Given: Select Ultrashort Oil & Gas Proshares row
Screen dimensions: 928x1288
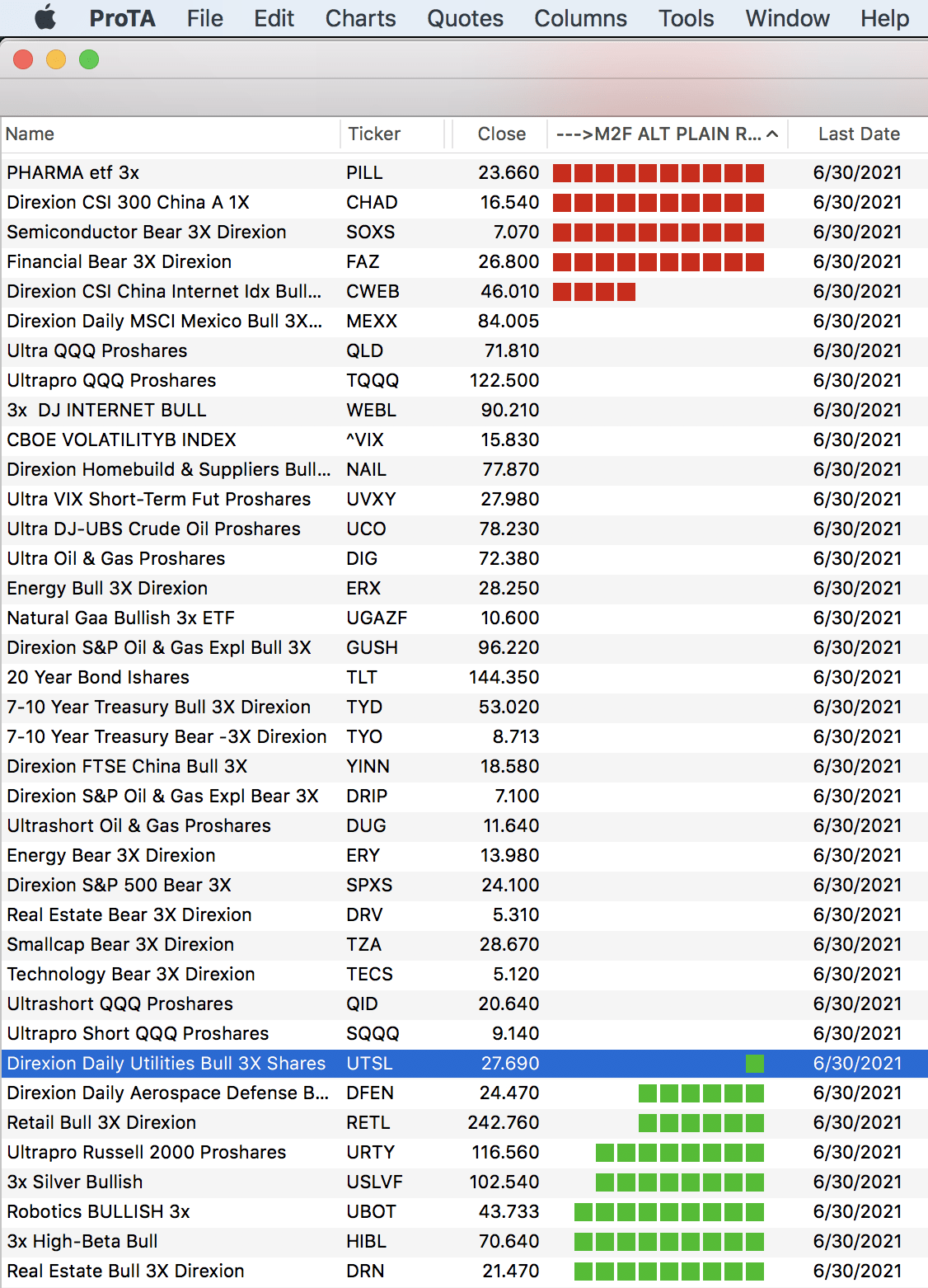Looking at the screenshot, I should click(x=464, y=825).
